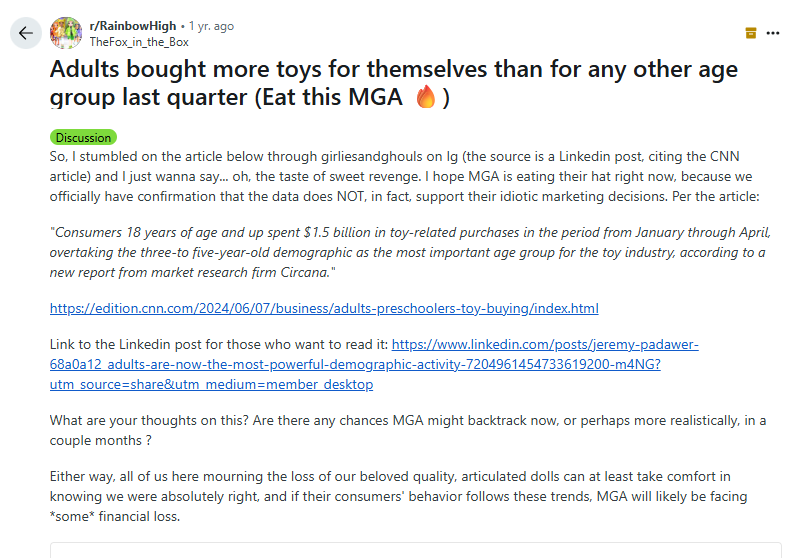Click the yellow archived post icon
The width and height of the screenshot is (786, 558).
(x=750, y=33)
